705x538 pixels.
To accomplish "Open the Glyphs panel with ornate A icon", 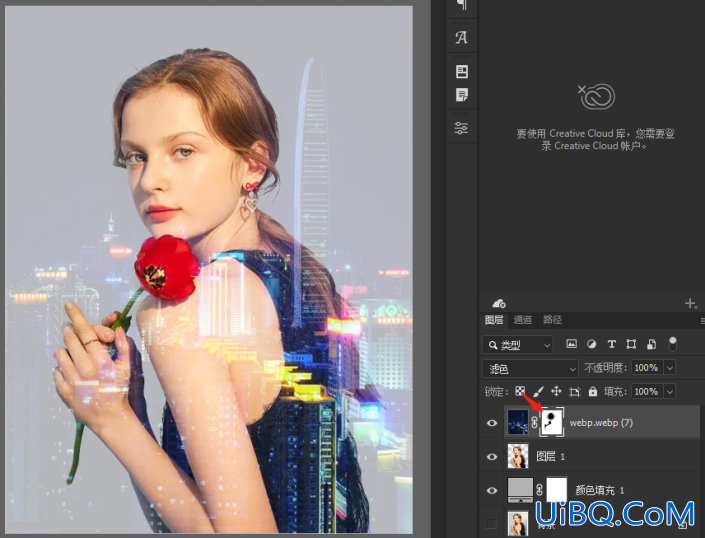I will click(461, 38).
